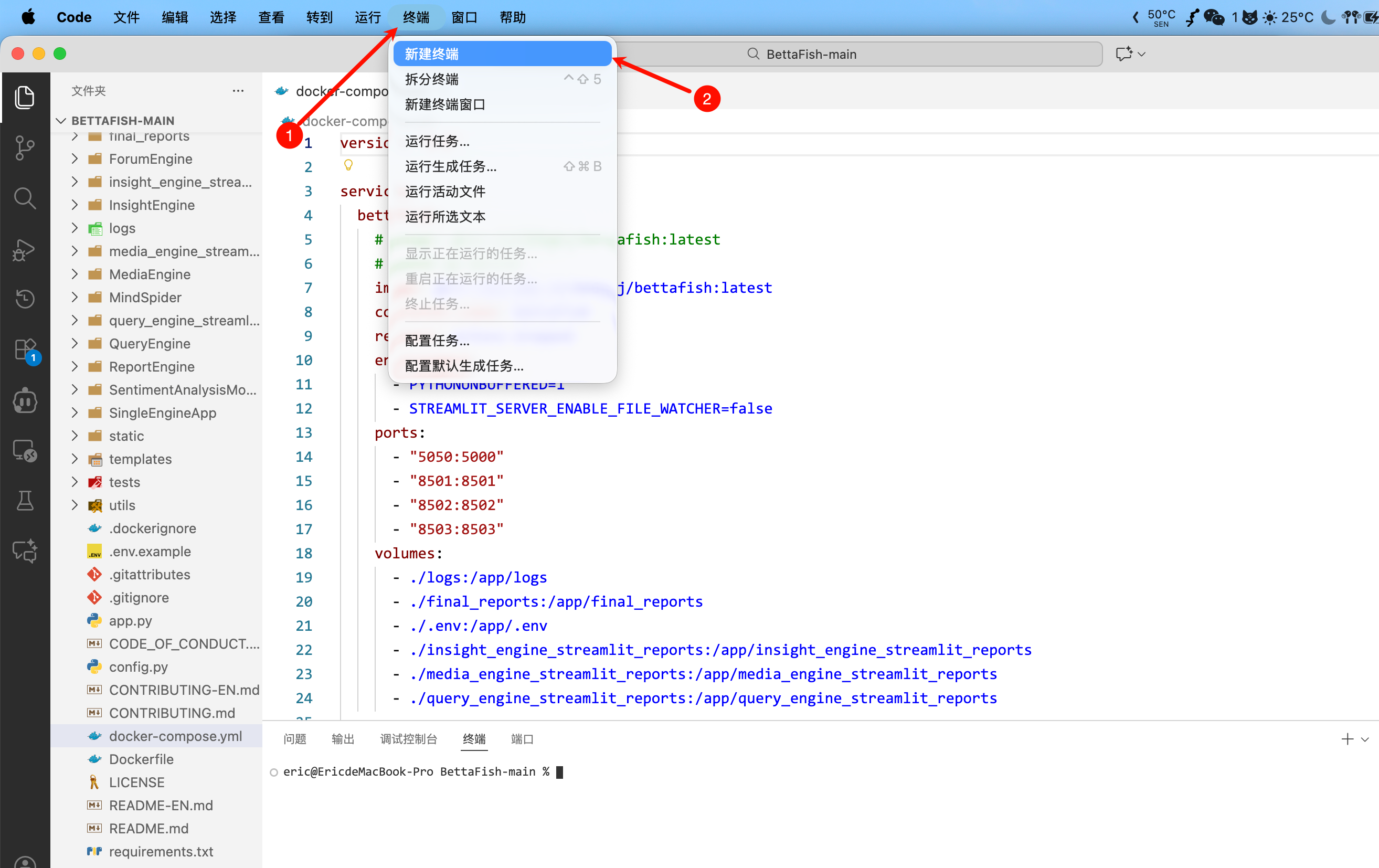The image size is (1379, 868).
Task: Switch to the 输出 panel tab
Action: pyautogui.click(x=343, y=739)
